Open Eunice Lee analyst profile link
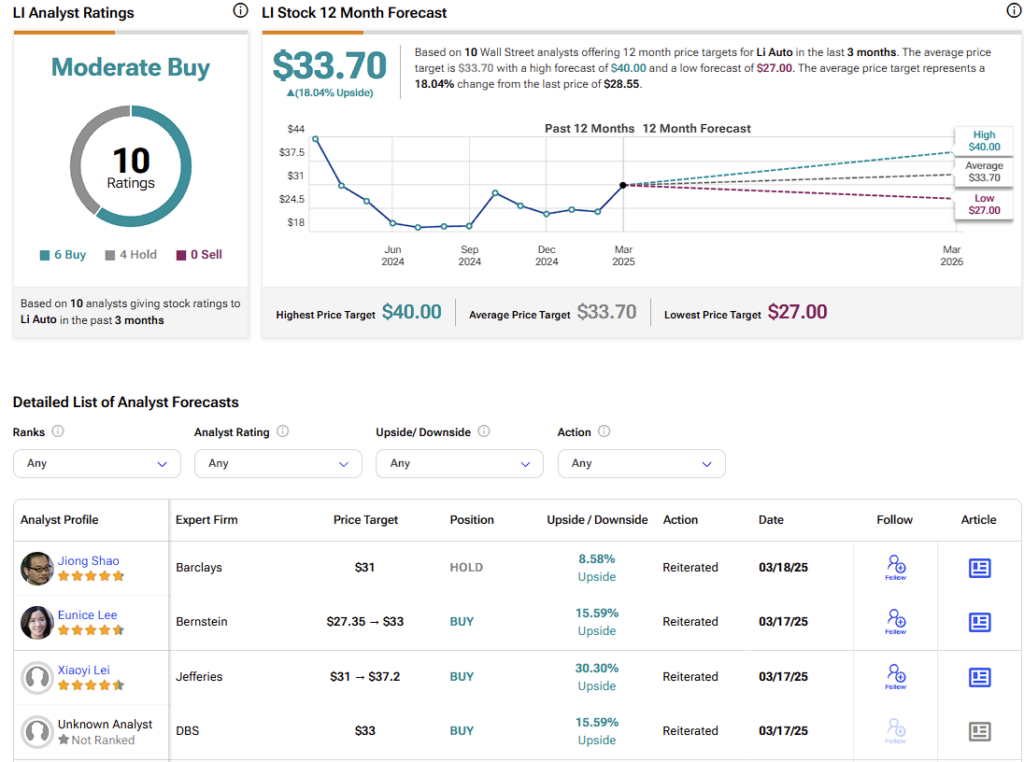 point(87,614)
